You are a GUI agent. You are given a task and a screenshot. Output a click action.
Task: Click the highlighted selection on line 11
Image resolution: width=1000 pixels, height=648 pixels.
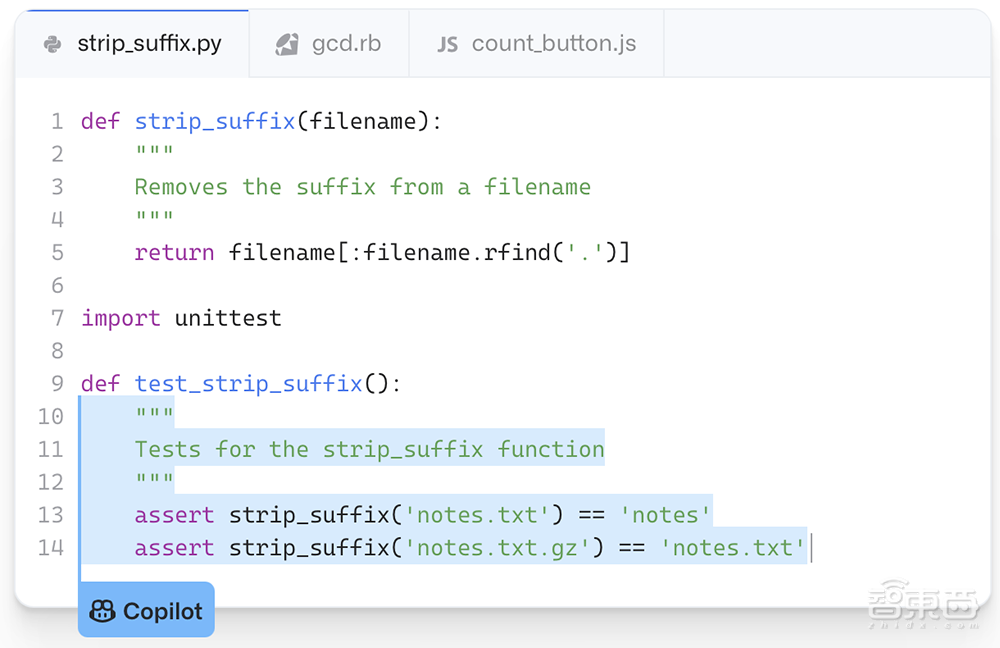coord(369,449)
